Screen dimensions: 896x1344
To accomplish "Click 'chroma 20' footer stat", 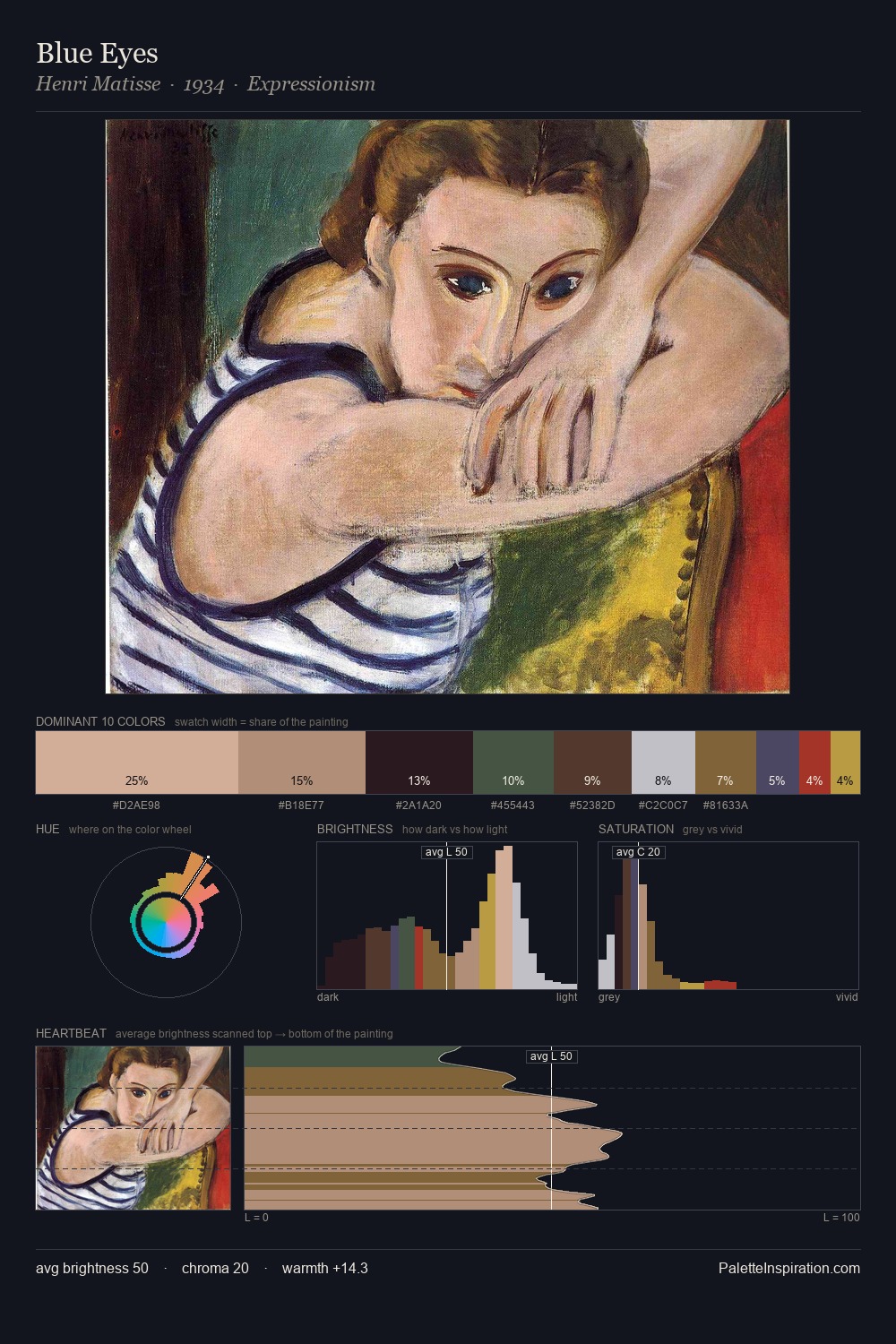I will pyautogui.click(x=215, y=1268).
